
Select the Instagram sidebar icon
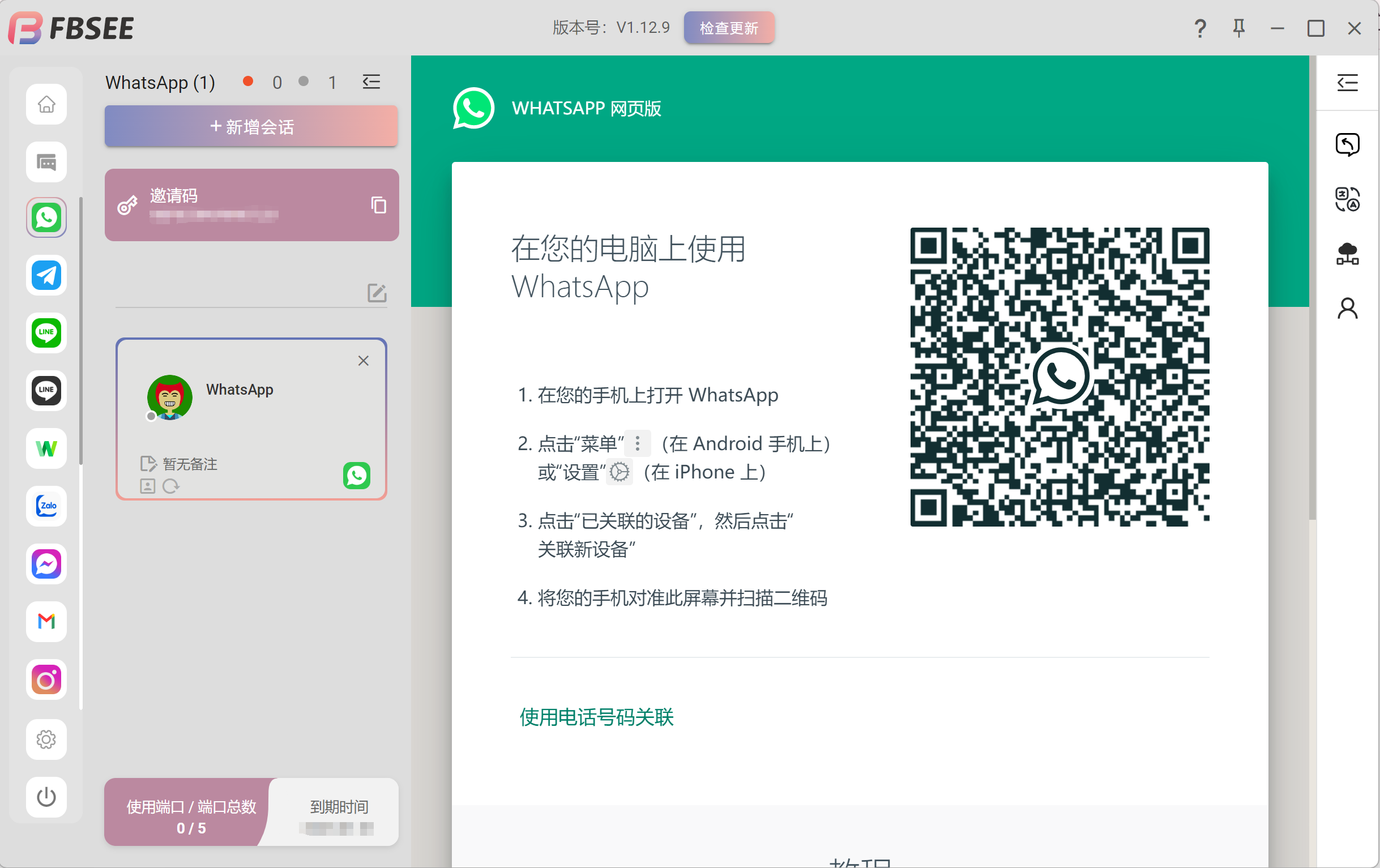[46, 680]
